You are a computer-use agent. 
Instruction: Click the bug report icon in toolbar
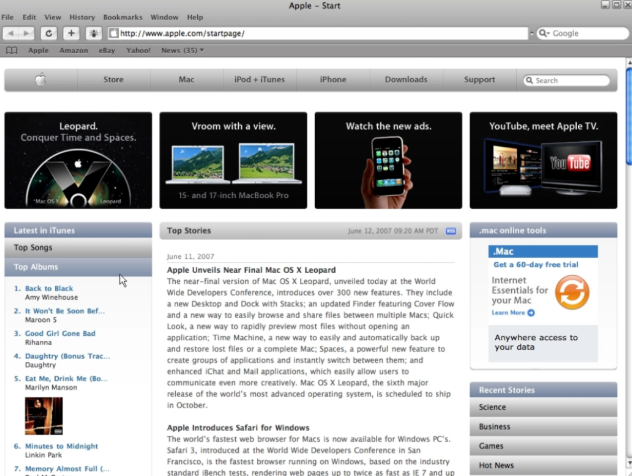(93, 33)
